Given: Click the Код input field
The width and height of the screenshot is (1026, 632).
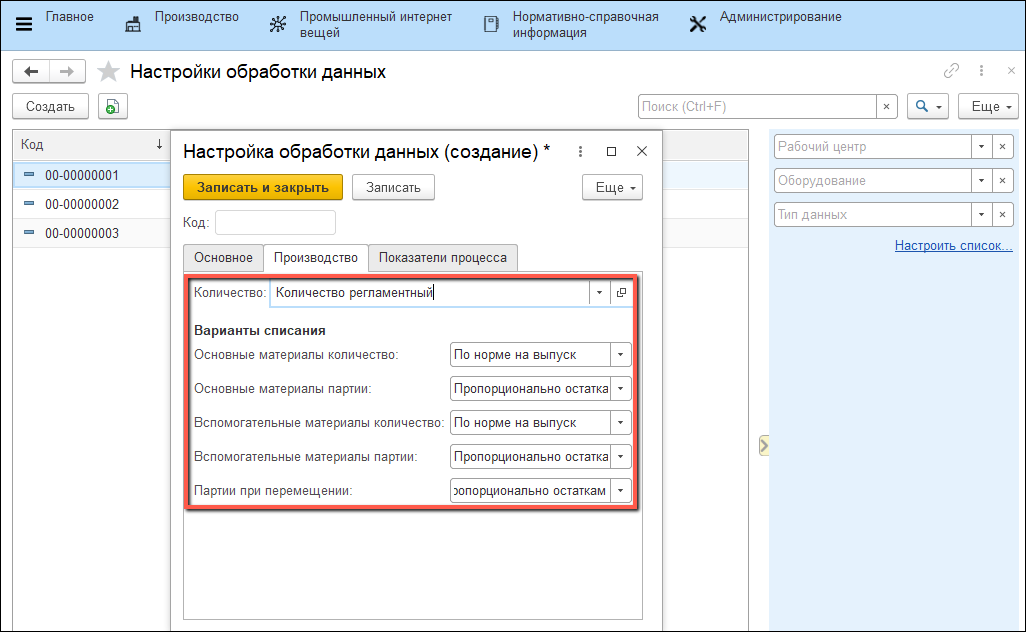Looking at the screenshot, I should (x=275, y=222).
